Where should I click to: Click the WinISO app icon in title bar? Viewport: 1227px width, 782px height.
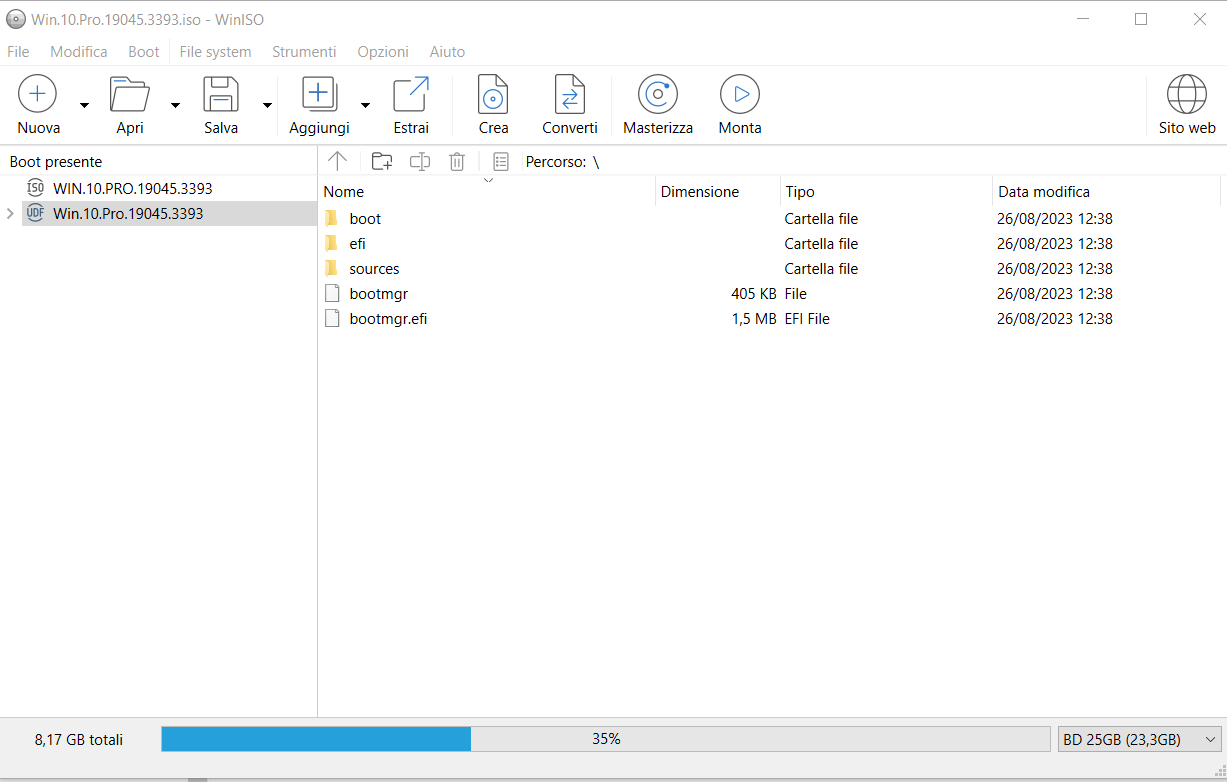coord(16,19)
